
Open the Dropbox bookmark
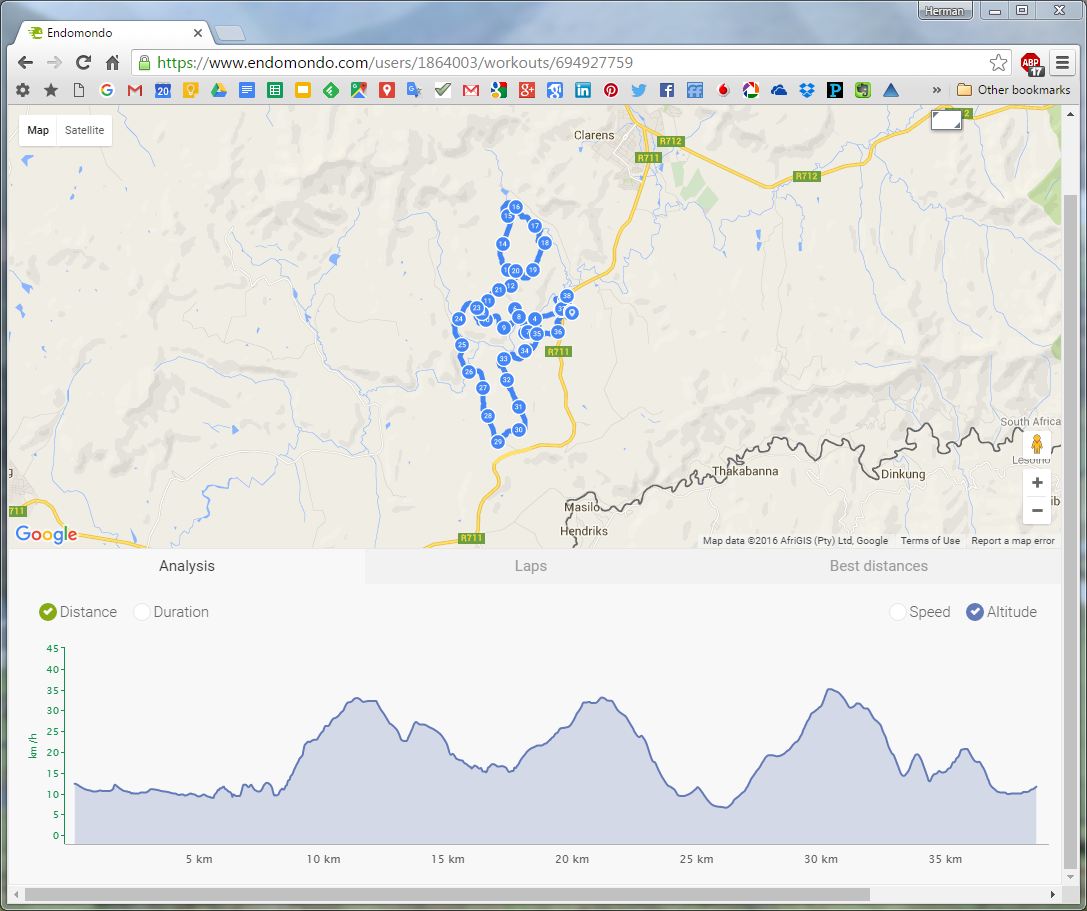806,90
